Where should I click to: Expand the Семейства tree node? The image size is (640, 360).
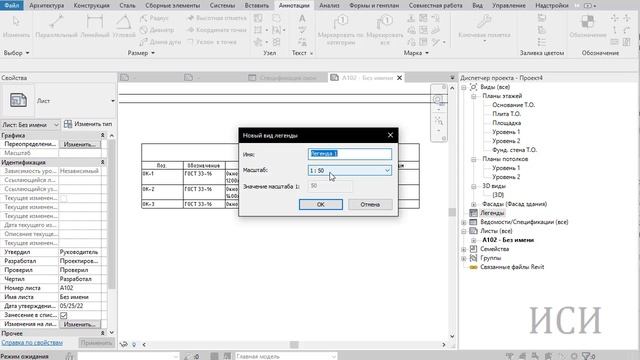coord(464,249)
